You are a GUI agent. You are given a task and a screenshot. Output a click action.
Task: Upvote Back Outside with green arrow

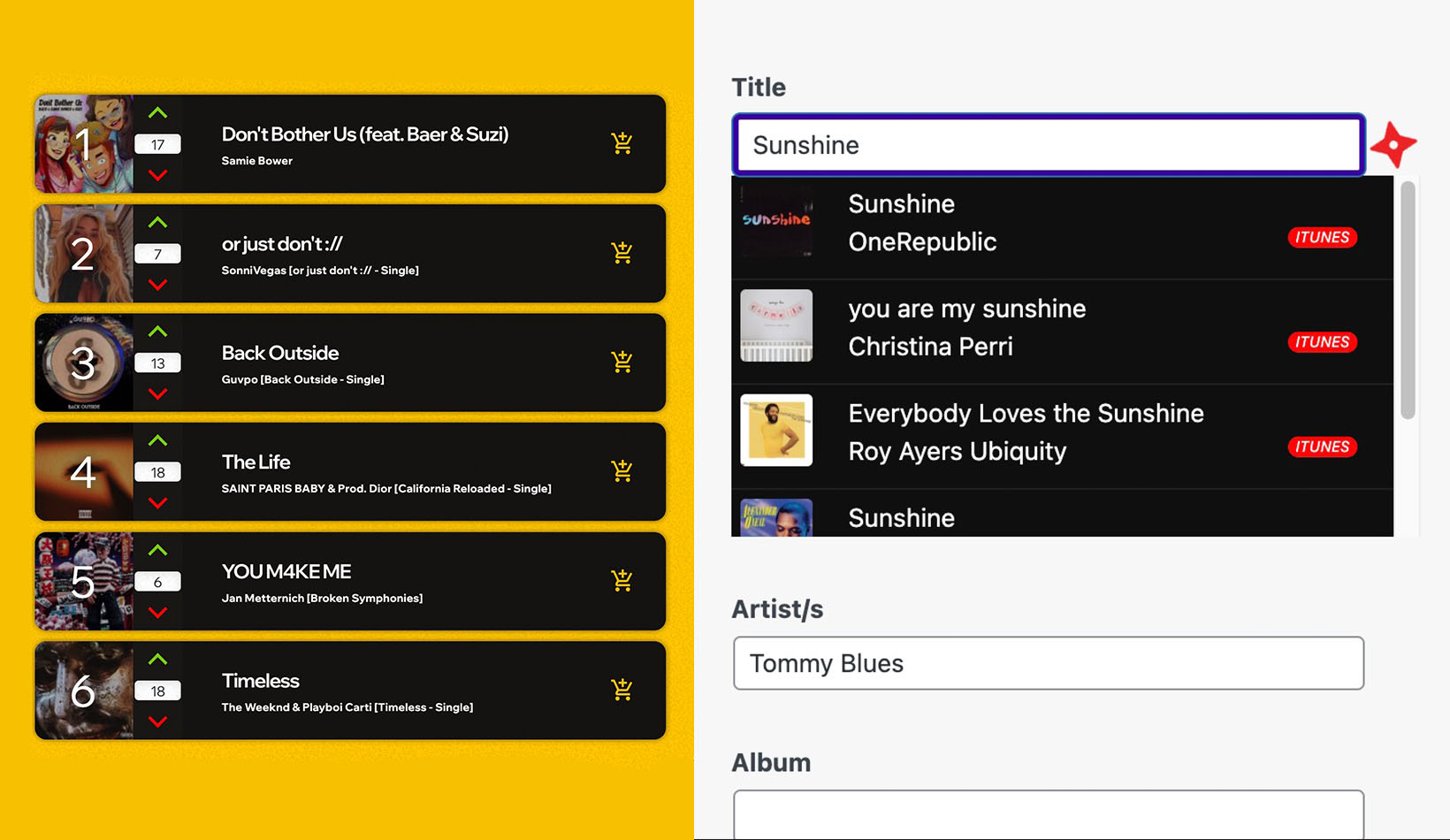point(157,332)
